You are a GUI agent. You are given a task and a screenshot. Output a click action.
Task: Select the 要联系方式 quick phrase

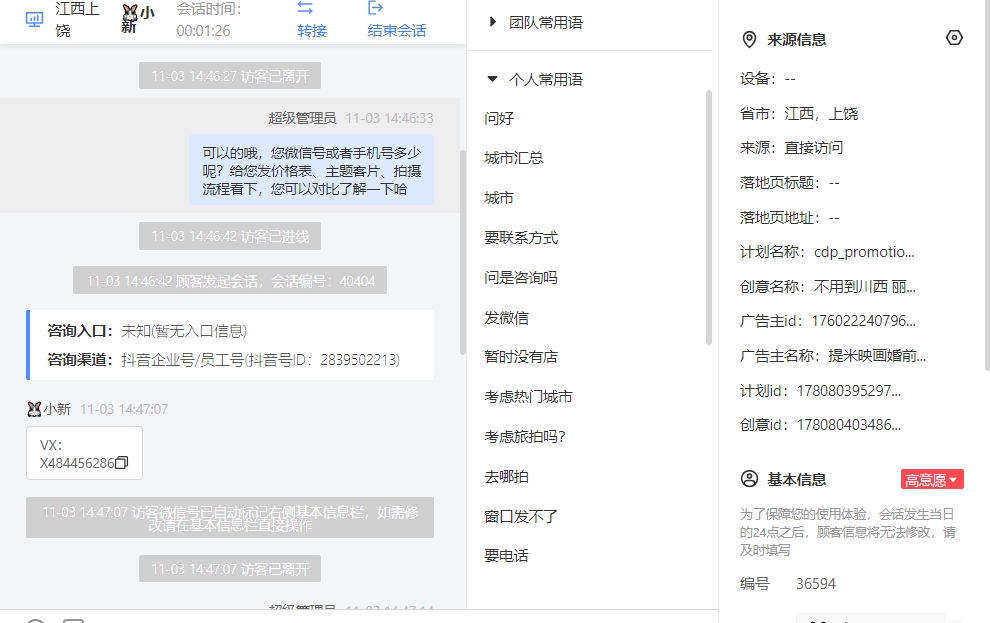(521, 238)
